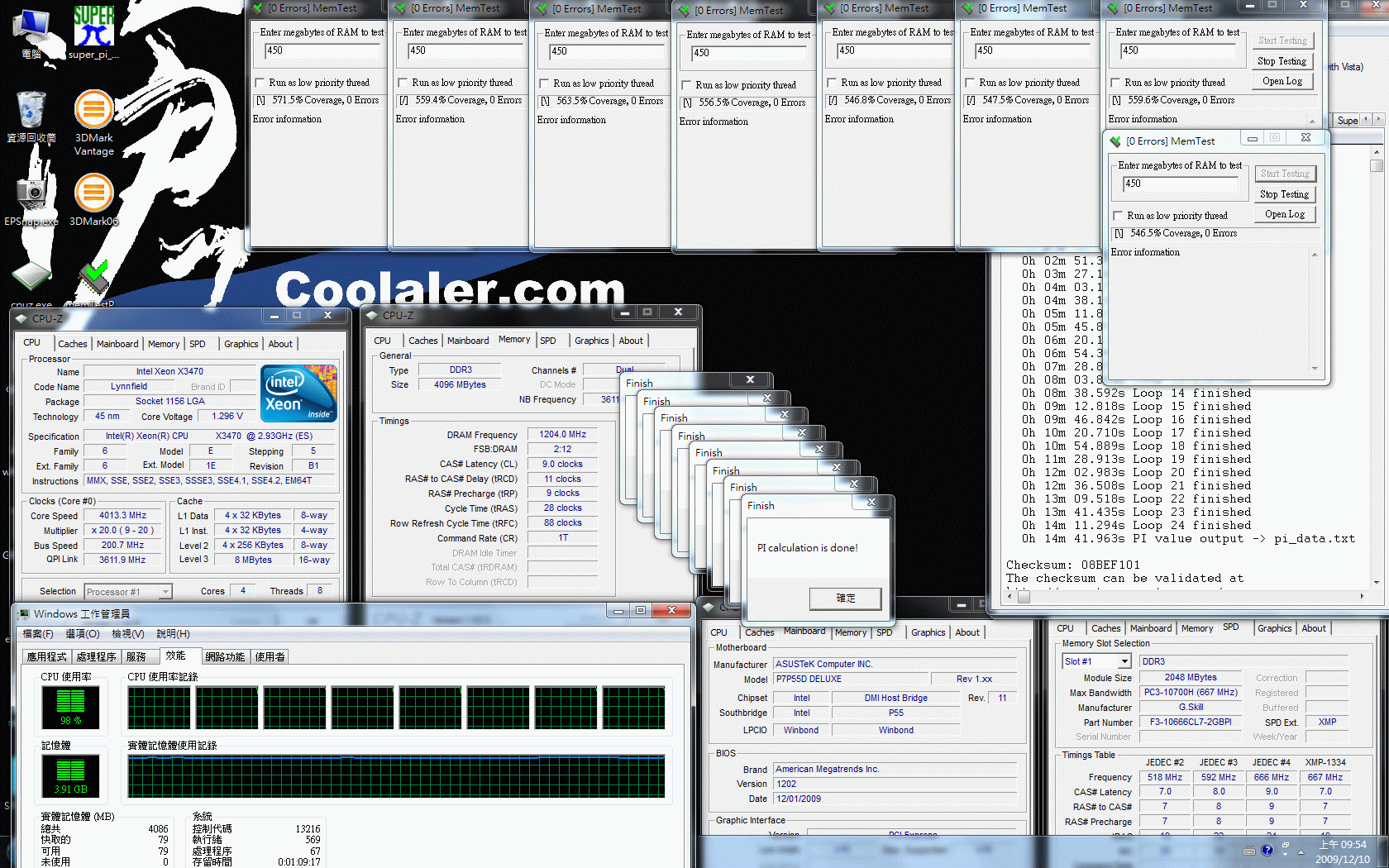This screenshot has height=868, width=1389.
Task: Click 確定 in PI calculation done dialog
Action: [x=846, y=598]
